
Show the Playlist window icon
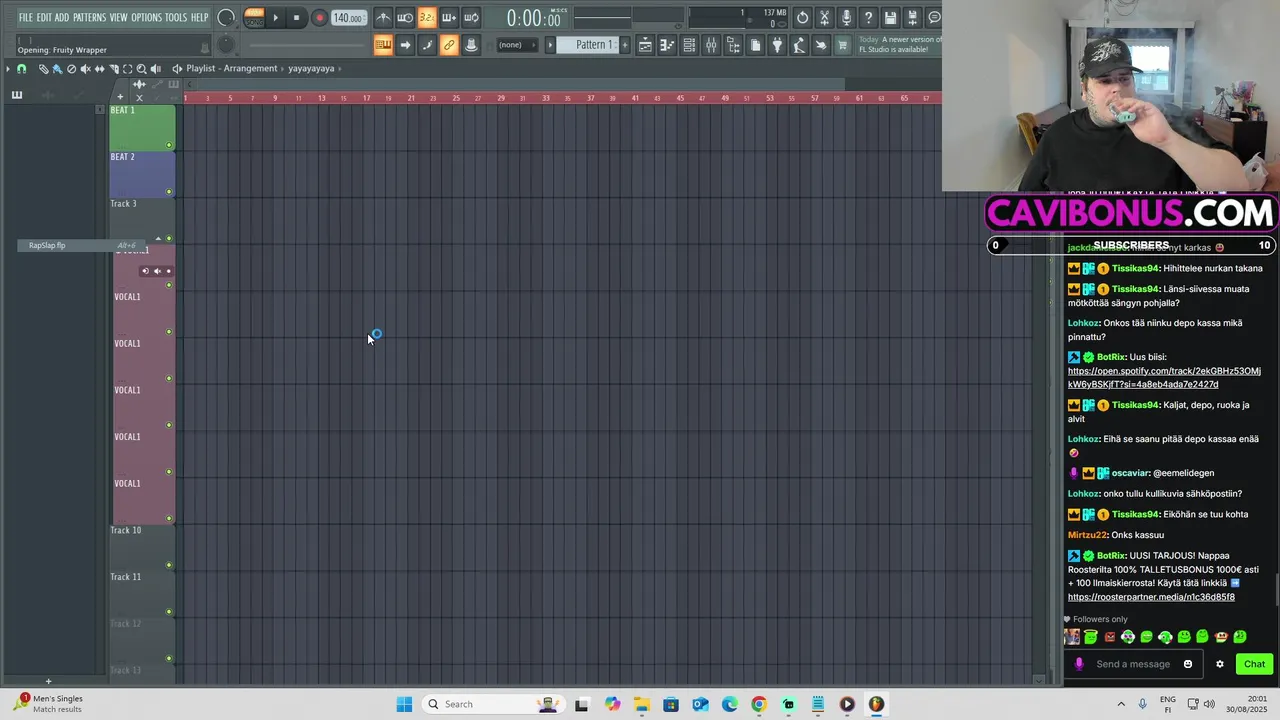[645, 45]
